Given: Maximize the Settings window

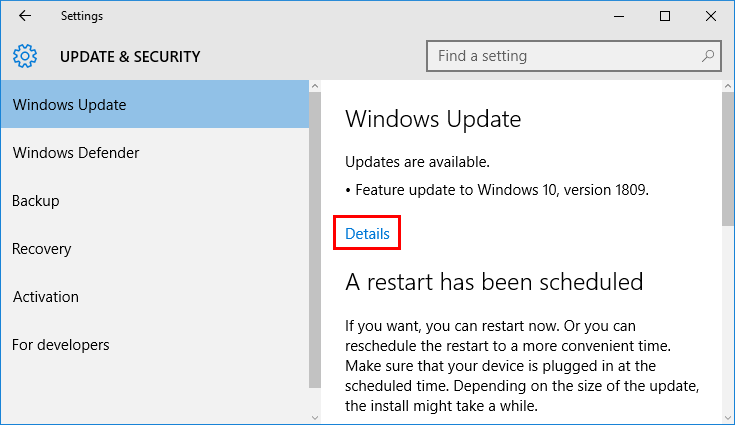Looking at the screenshot, I should point(666,16).
